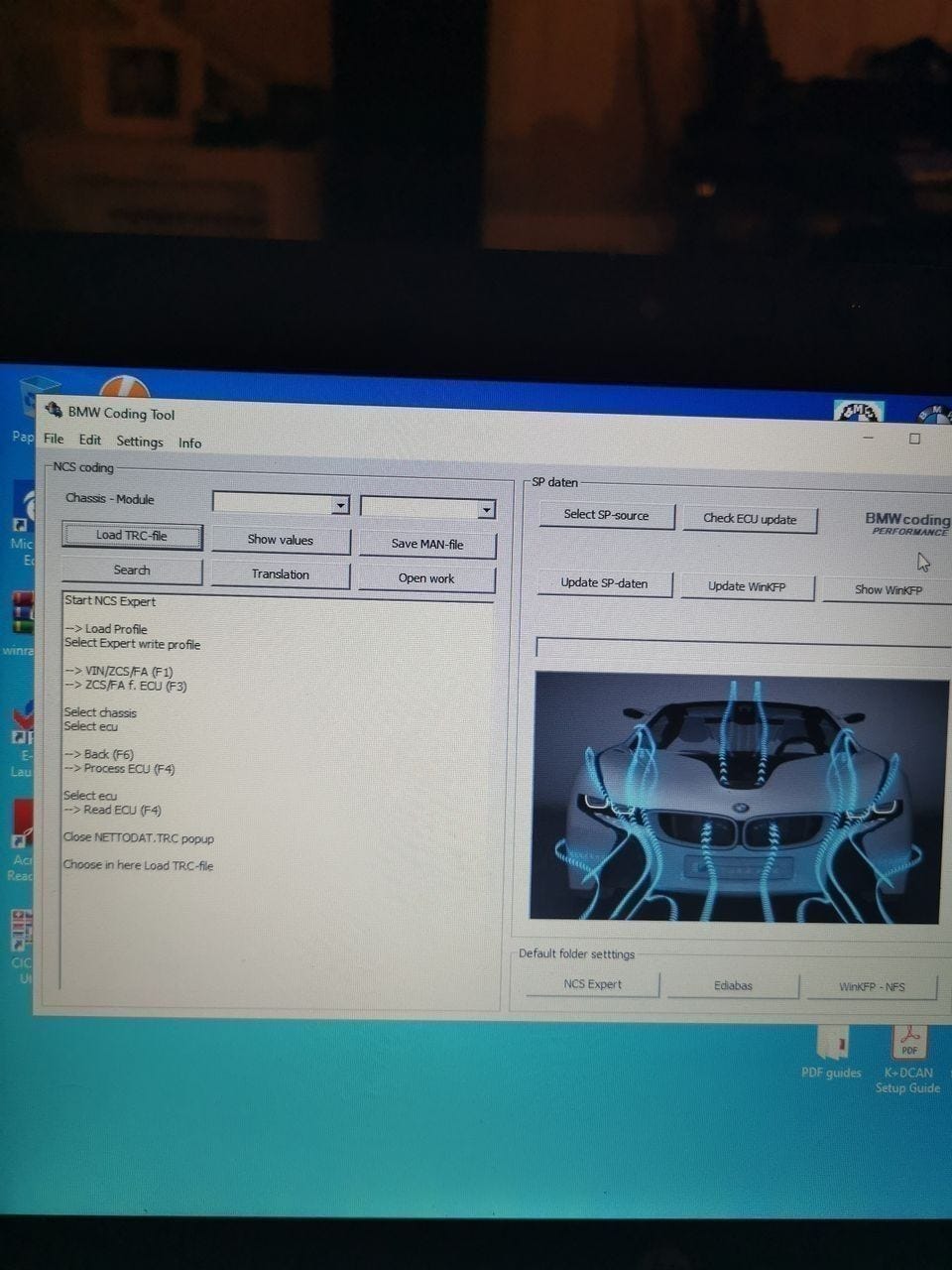Open the Info menu

(x=190, y=444)
